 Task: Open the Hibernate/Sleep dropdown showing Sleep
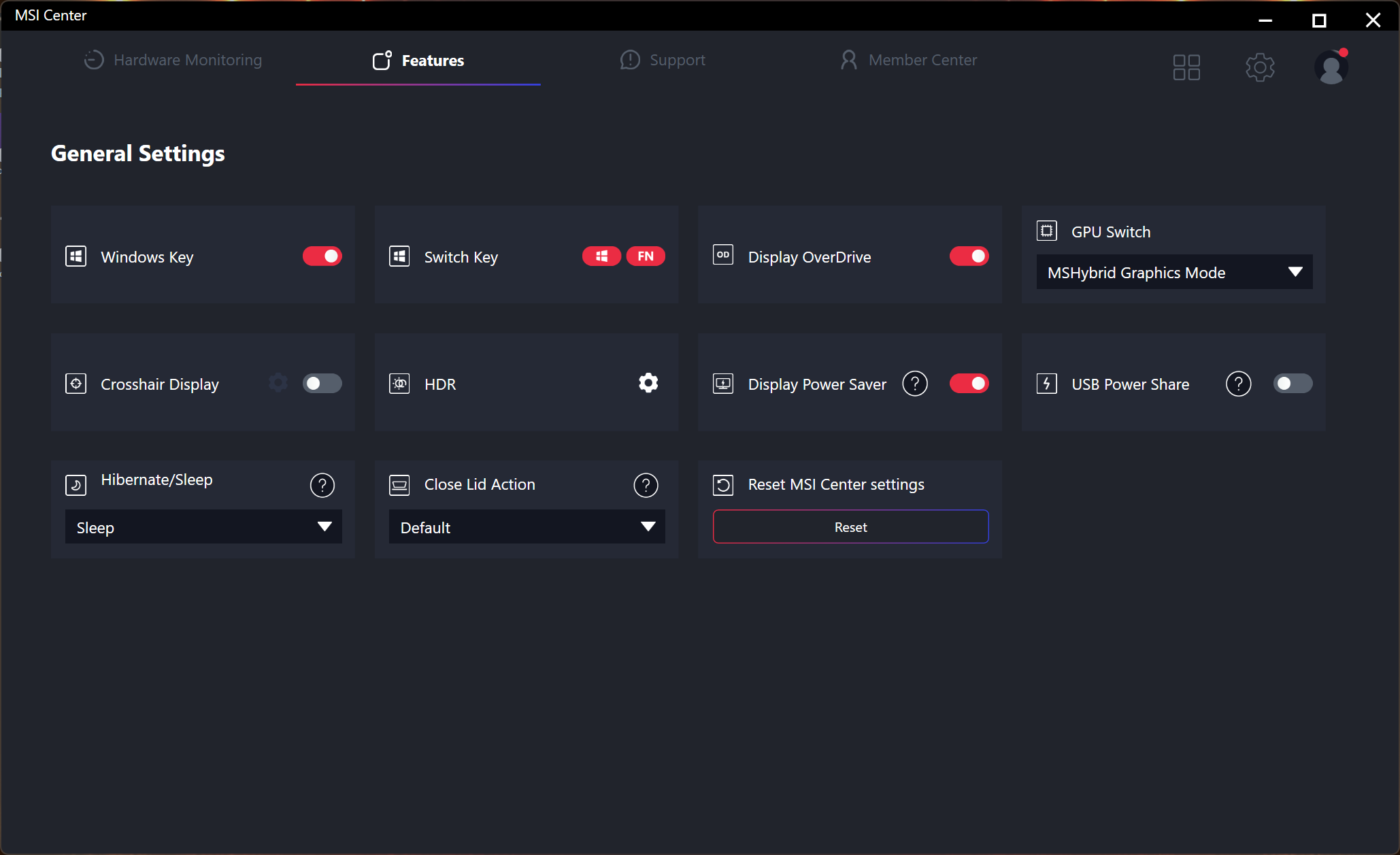(203, 527)
